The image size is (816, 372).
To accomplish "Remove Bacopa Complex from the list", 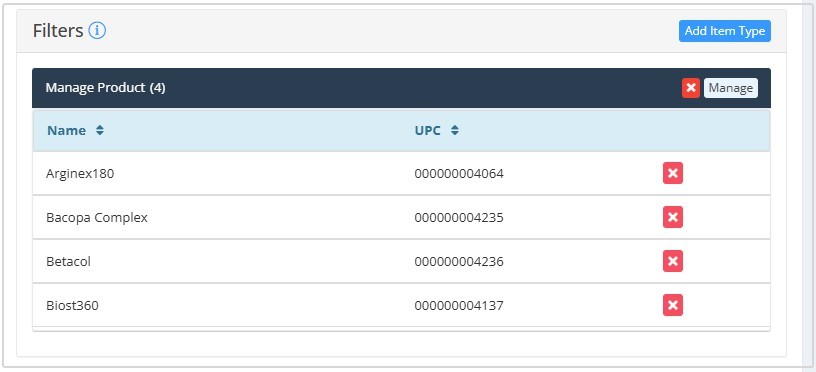I will 672,217.
